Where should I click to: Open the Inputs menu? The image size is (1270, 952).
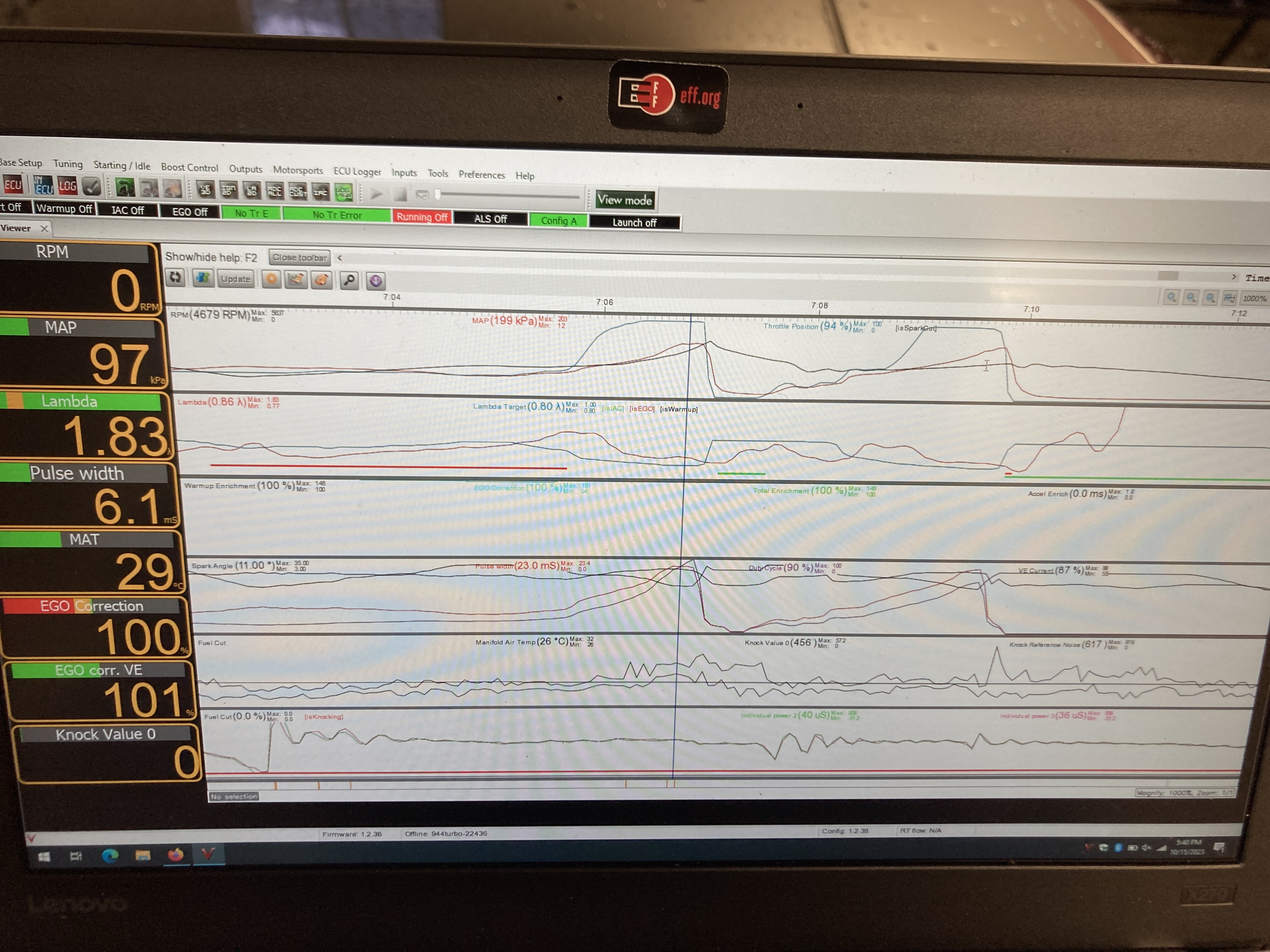(x=404, y=173)
